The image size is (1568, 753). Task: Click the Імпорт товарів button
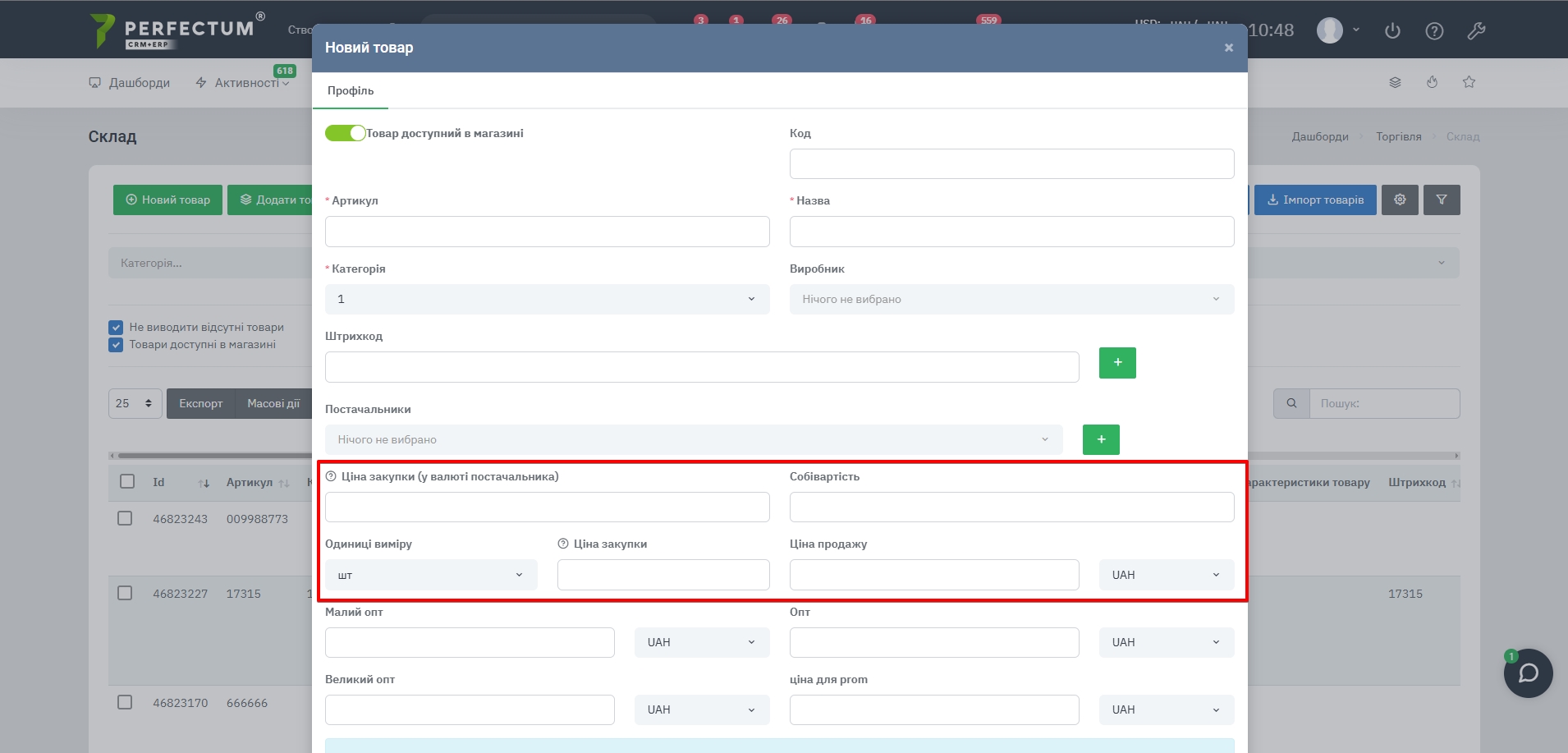point(1314,200)
